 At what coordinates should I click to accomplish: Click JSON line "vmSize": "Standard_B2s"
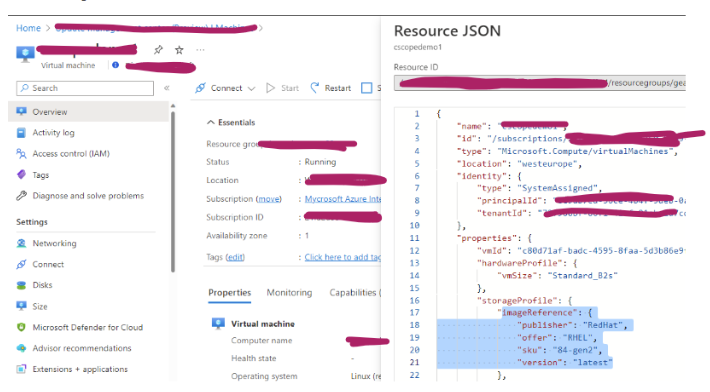(x=557, y=275)
